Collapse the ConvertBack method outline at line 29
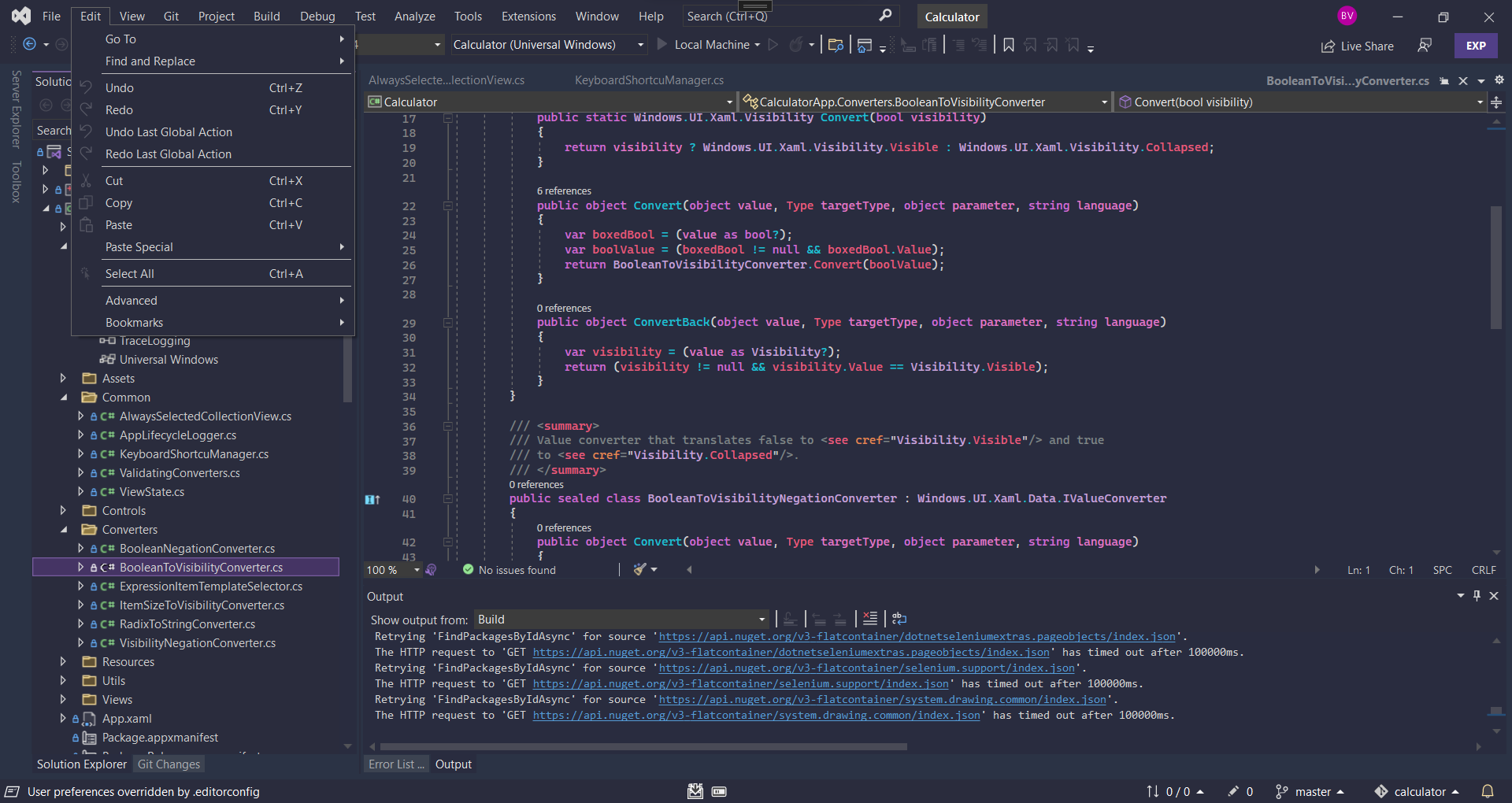1512x803 pixels. [447, 323]
